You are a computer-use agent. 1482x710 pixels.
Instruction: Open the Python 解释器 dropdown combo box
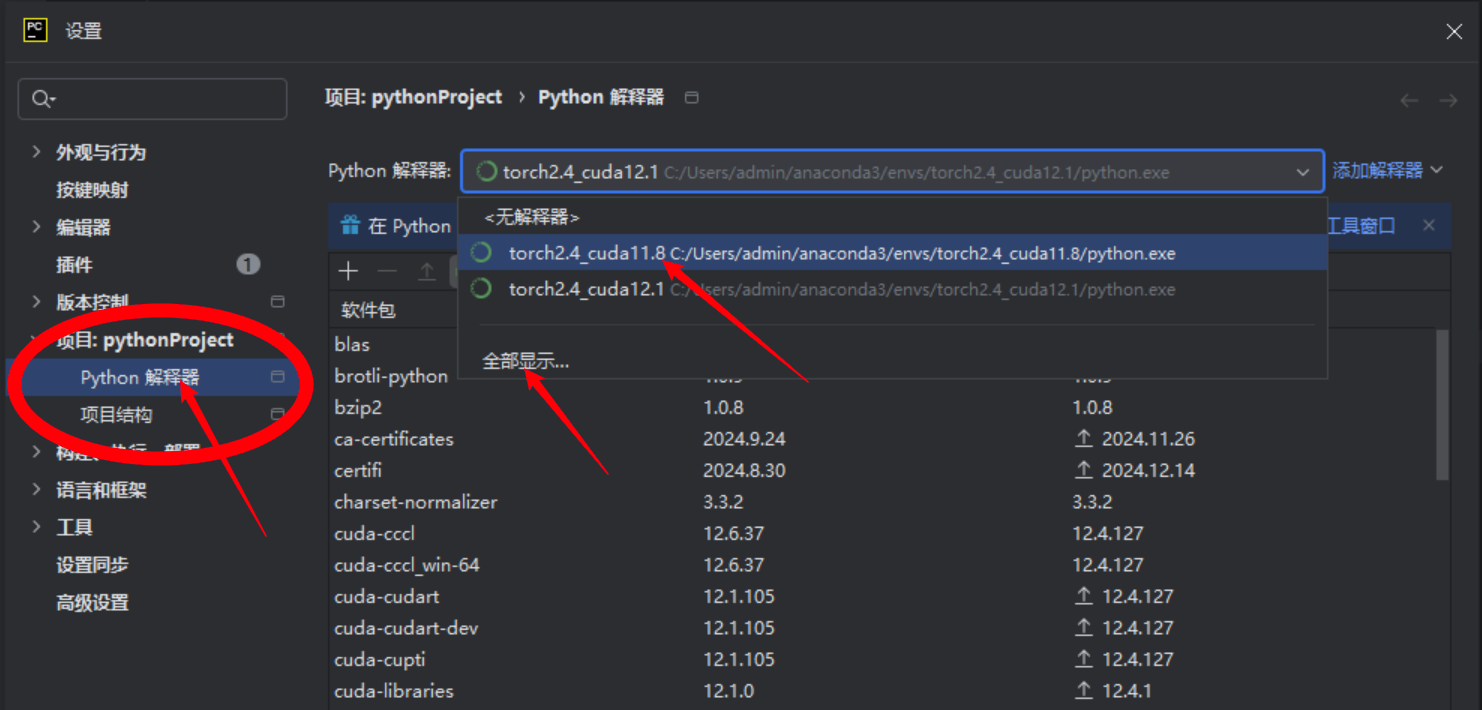tap(892, 172)
